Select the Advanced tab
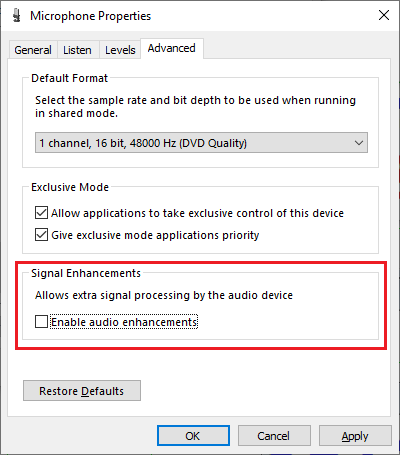 (172, 48)
